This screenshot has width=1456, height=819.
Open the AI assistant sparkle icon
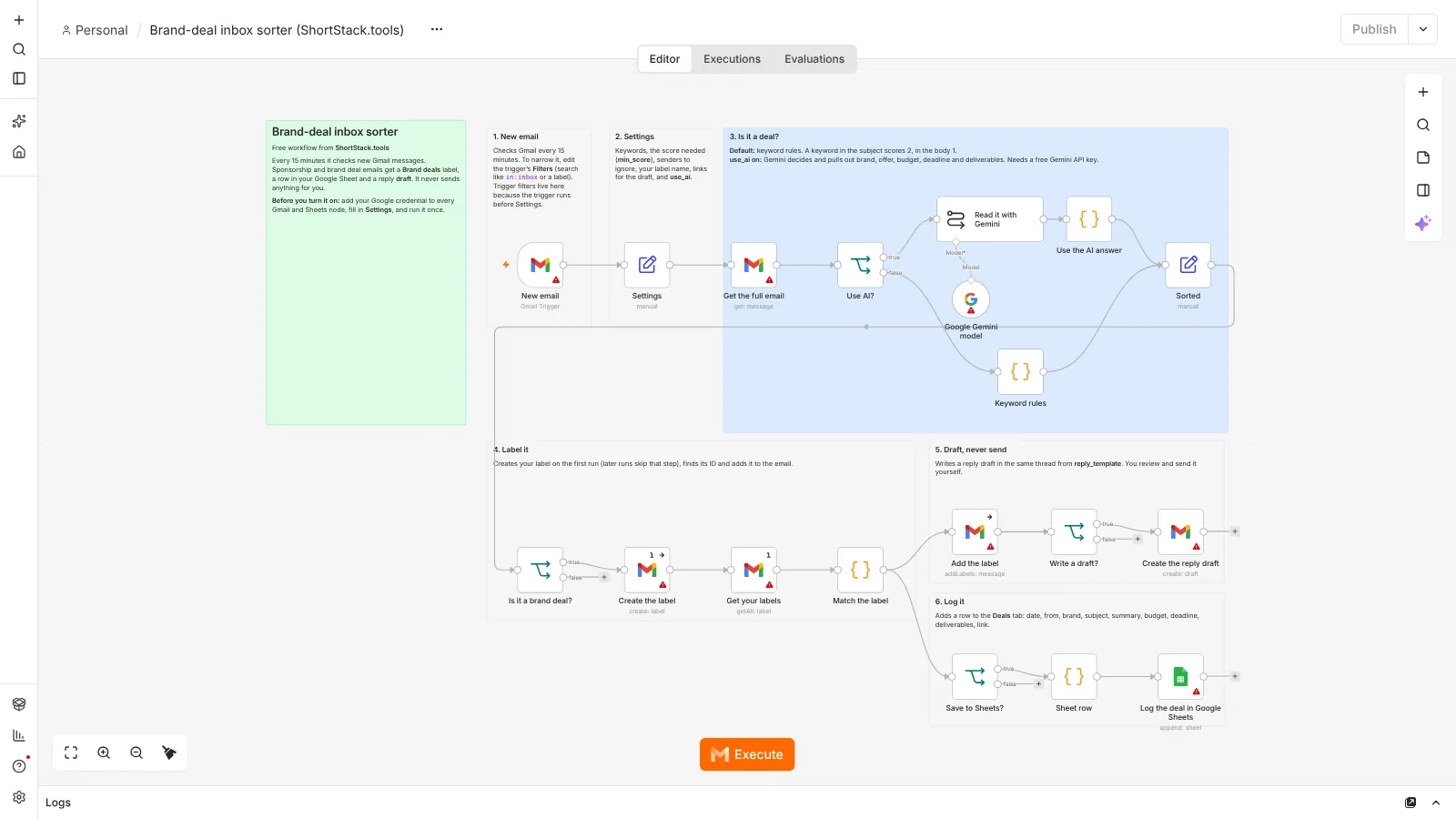click(x=1423, y=223)
